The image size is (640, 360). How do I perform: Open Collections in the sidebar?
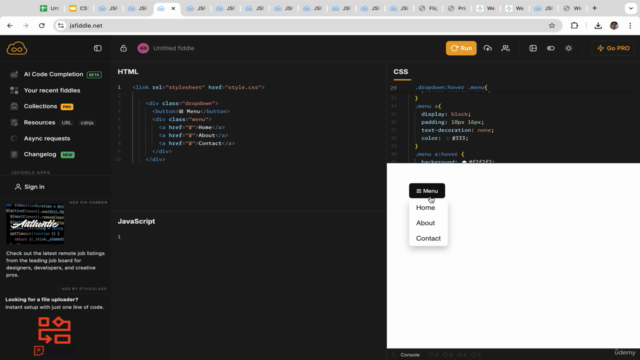point(41,106)
